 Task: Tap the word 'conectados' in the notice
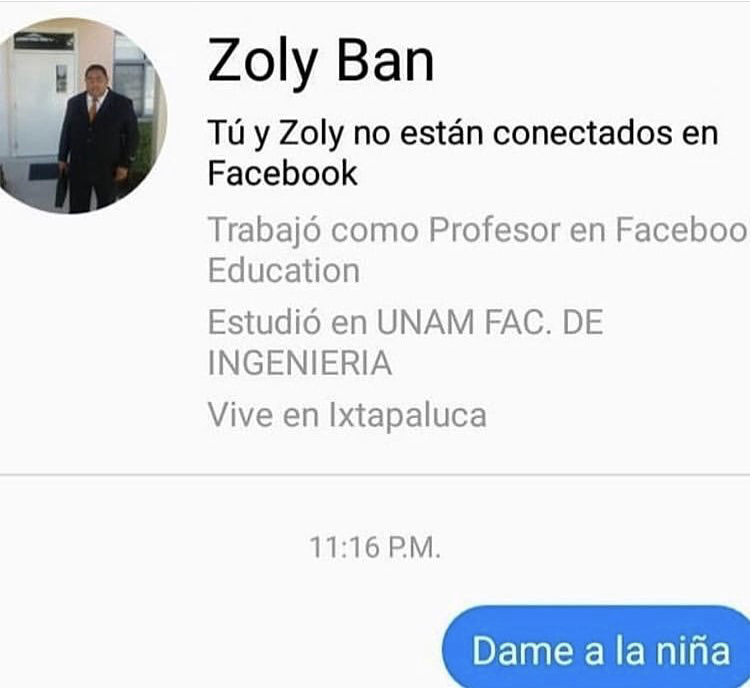click(582, 133)
